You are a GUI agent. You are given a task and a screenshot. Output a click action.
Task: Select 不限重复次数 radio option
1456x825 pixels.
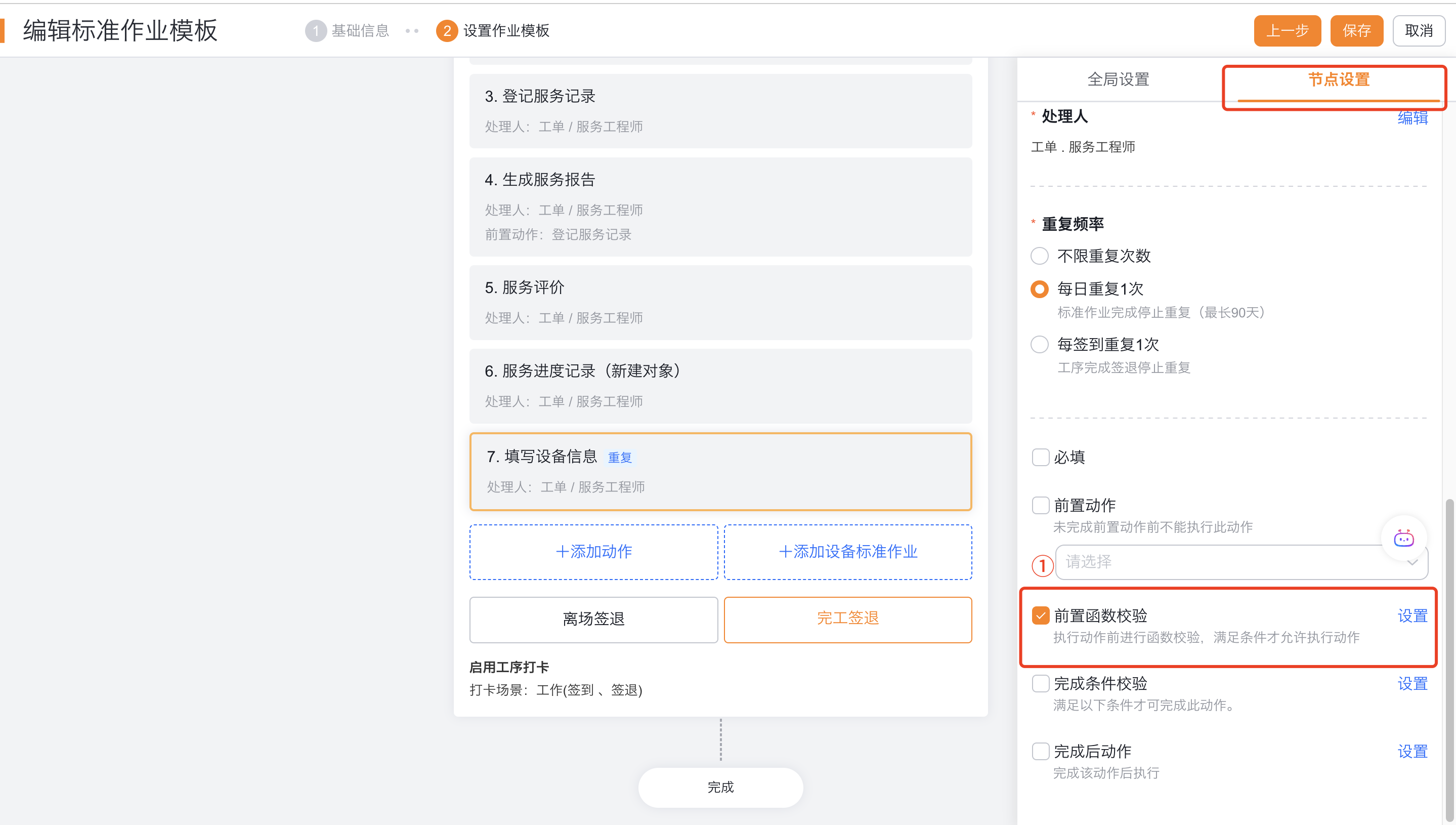(1039, 256)
